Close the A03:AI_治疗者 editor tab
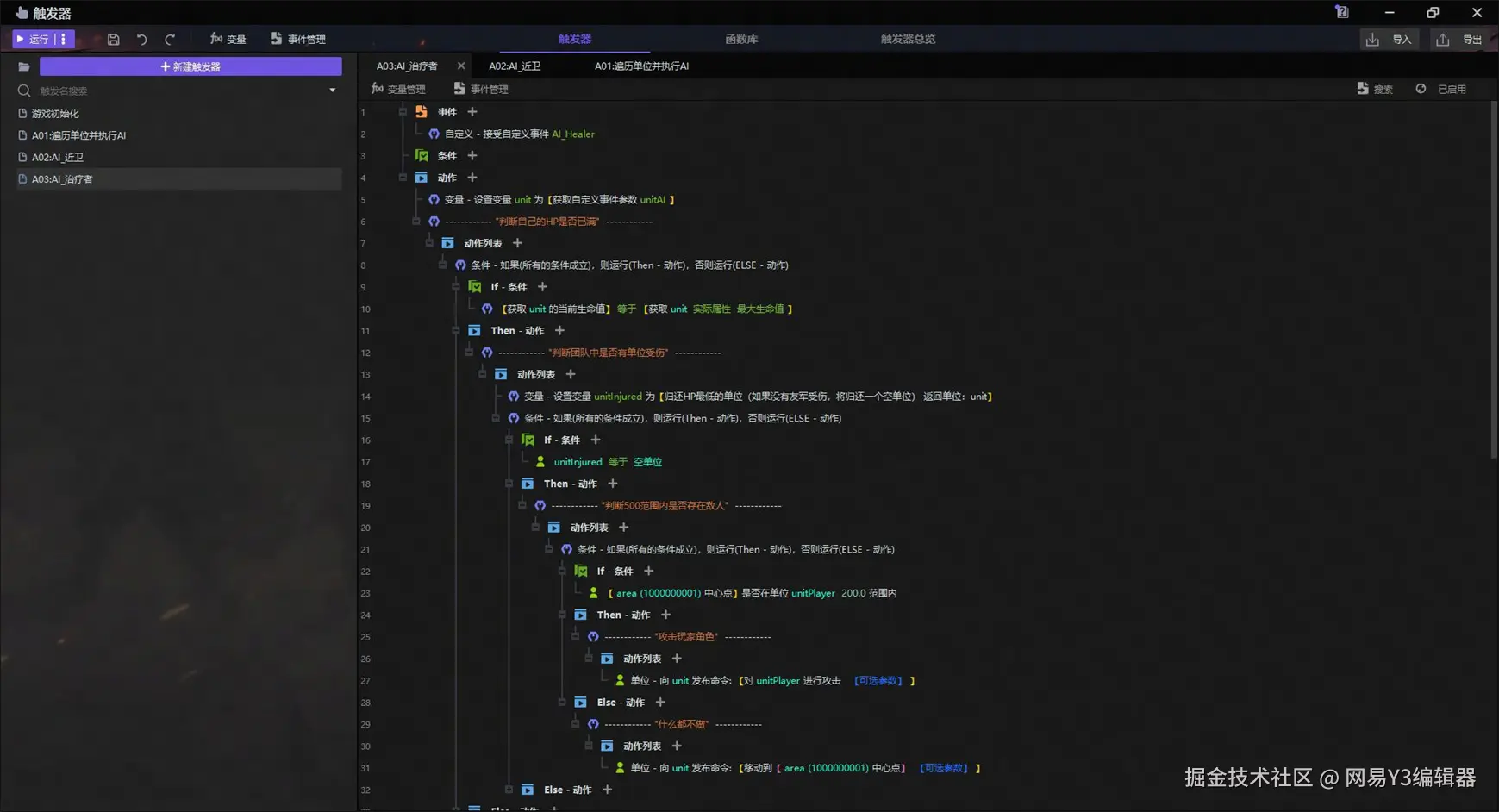The width and height of the screenshot is (1499, 812). (x=461, y=66)
